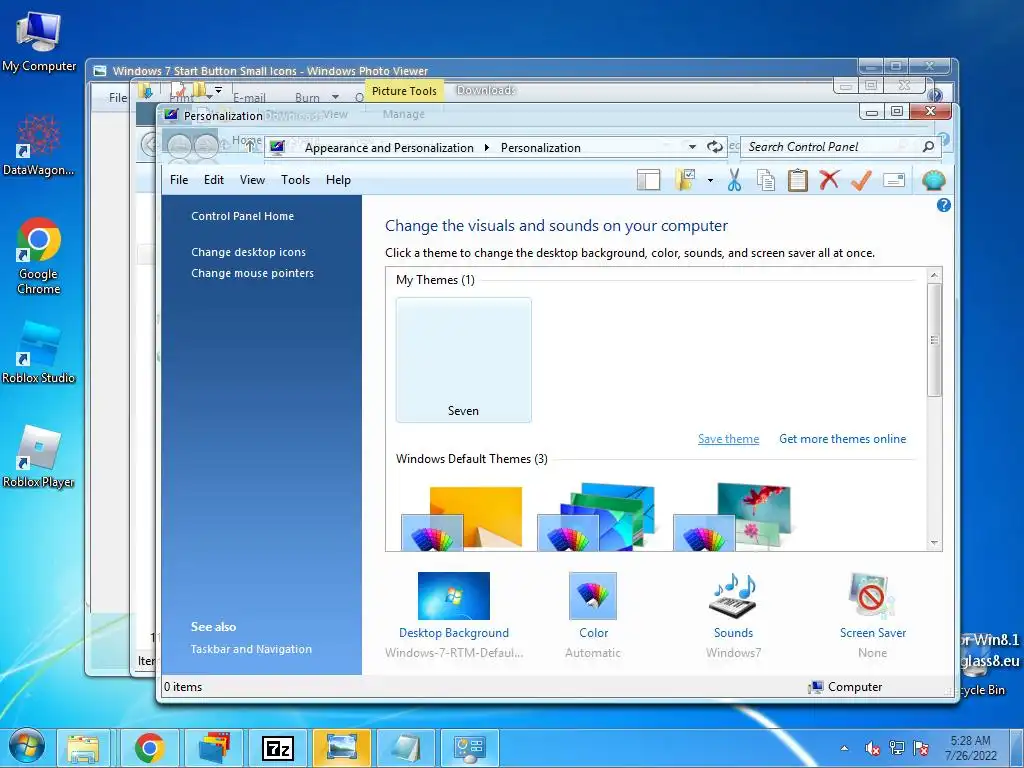Click File menu in Photo Viewer window

tap(118, 98)
